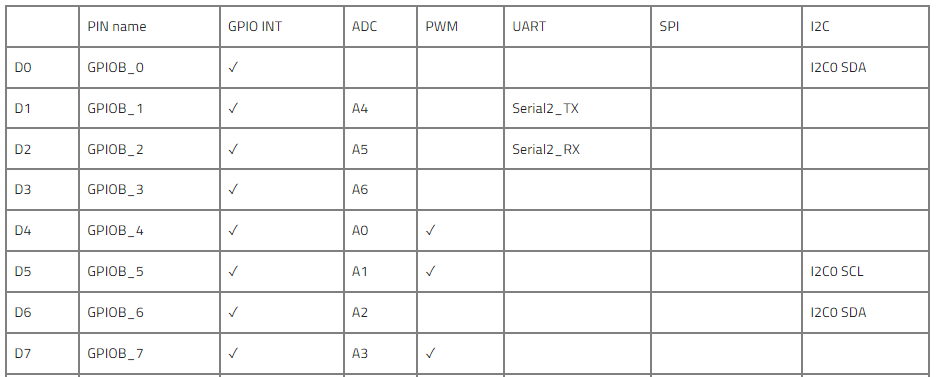Click the PWM checkmark in row D5
Image resolution: width=936 pixels, height=377 pixels.
tap(430, 271)
